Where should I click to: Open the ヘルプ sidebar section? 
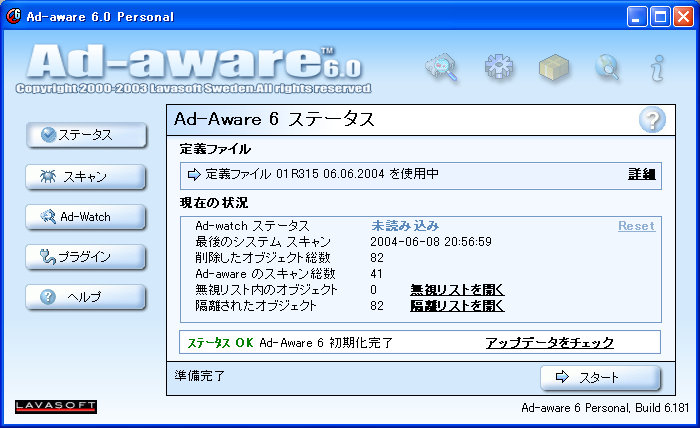pos(86,297)
